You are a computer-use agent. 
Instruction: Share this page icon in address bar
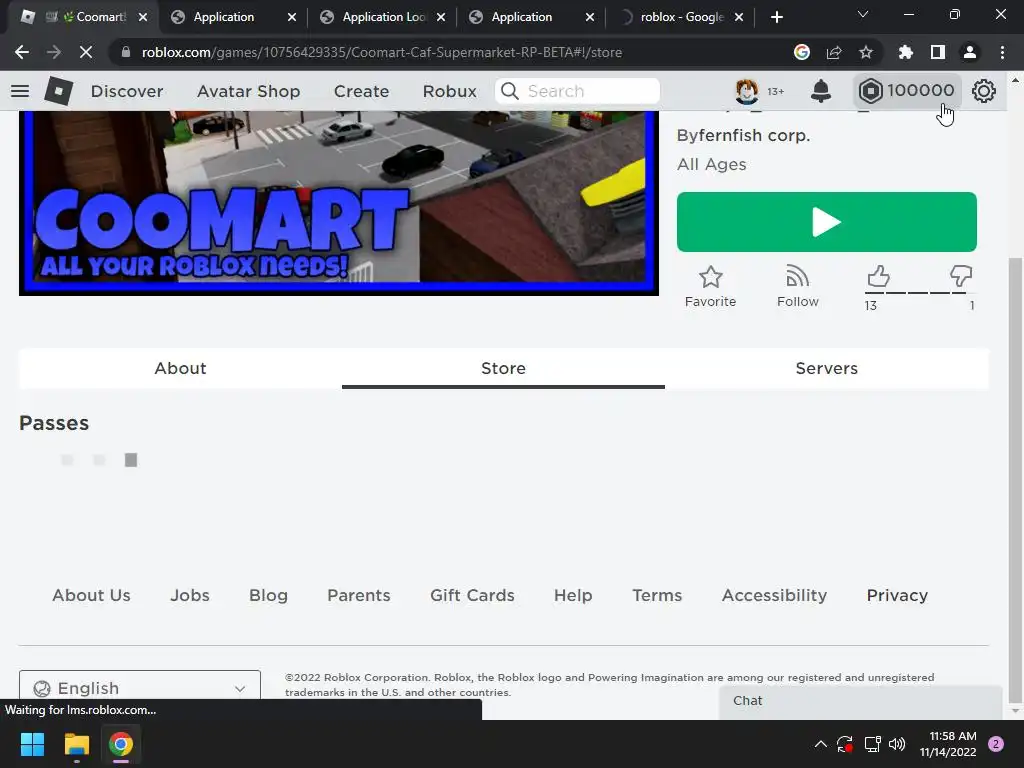(x=834, y=52)
